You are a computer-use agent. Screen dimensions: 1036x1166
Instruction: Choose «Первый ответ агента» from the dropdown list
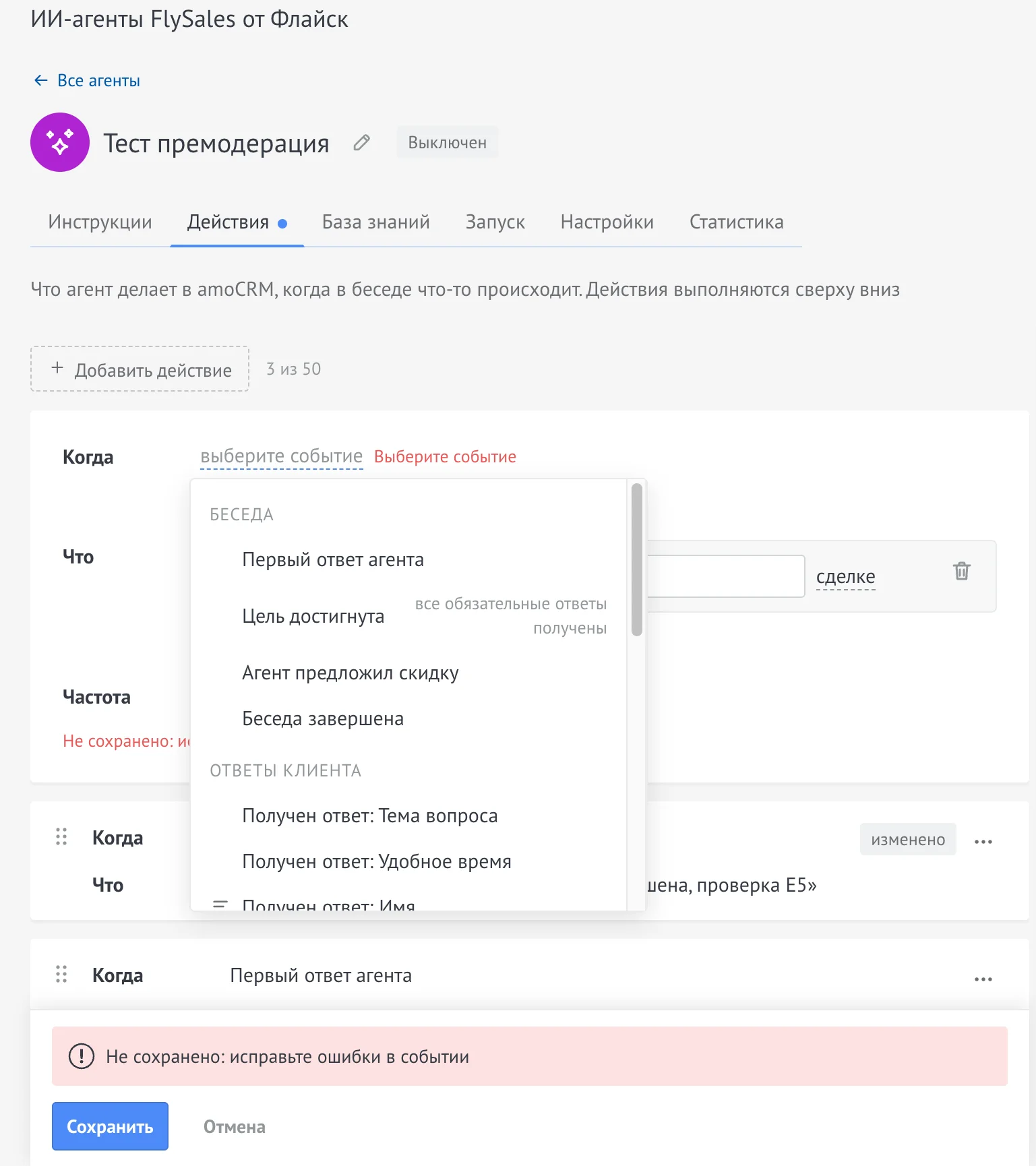point(408,559)
